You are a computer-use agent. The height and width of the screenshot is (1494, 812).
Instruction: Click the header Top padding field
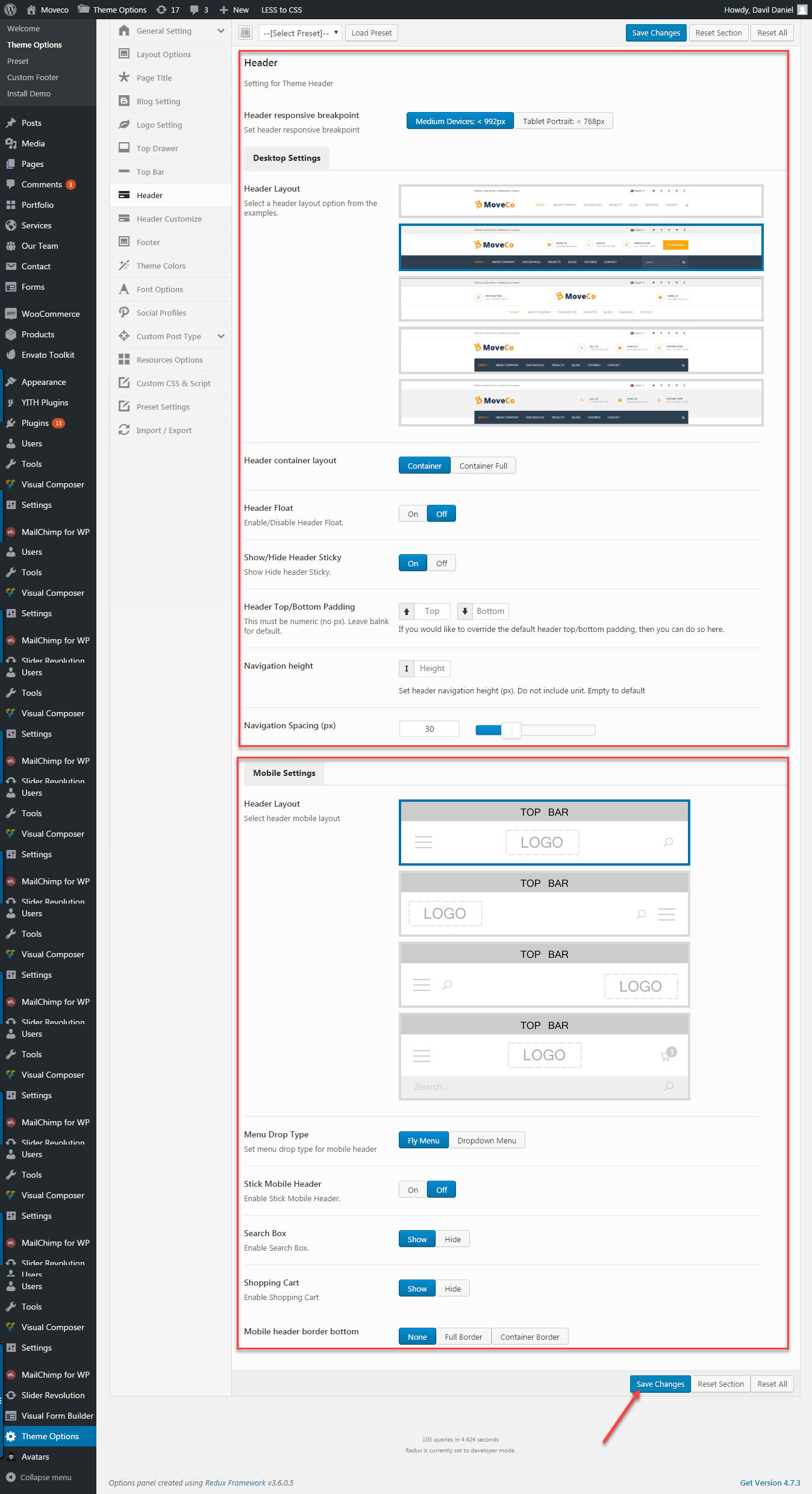432,611
